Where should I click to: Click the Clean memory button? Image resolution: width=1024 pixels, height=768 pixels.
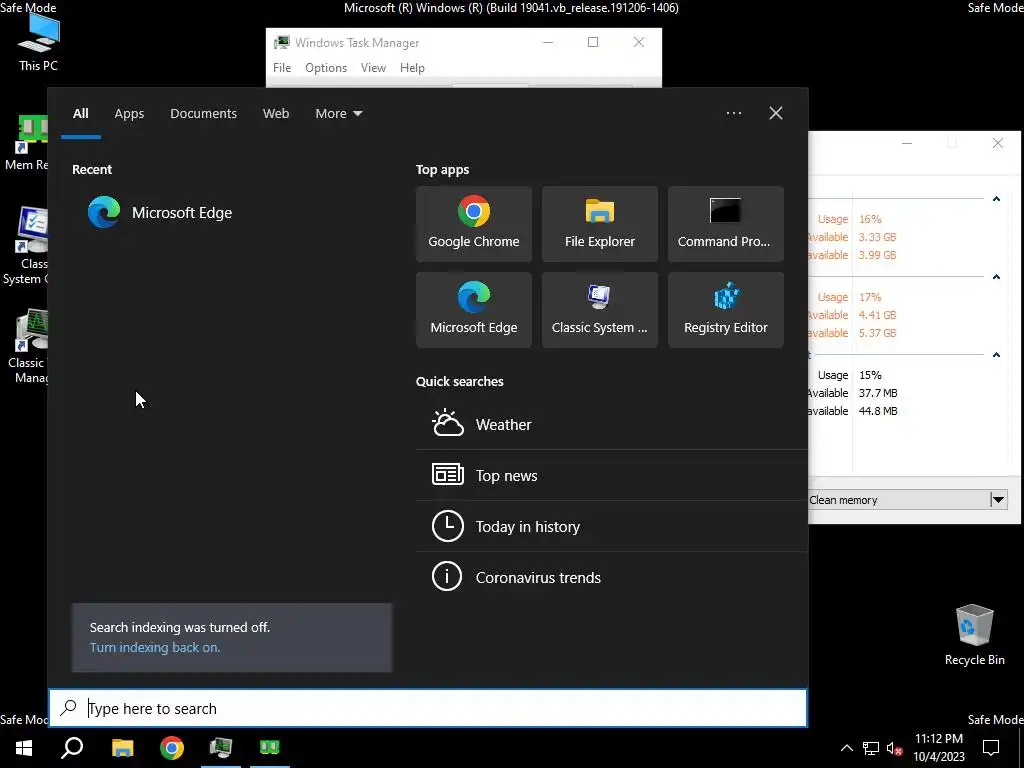(x=898, y=500)
